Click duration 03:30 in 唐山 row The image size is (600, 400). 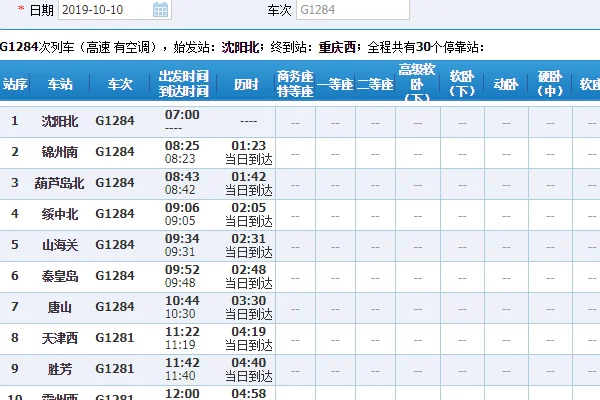pyautogui.click(x=249, y=300)
